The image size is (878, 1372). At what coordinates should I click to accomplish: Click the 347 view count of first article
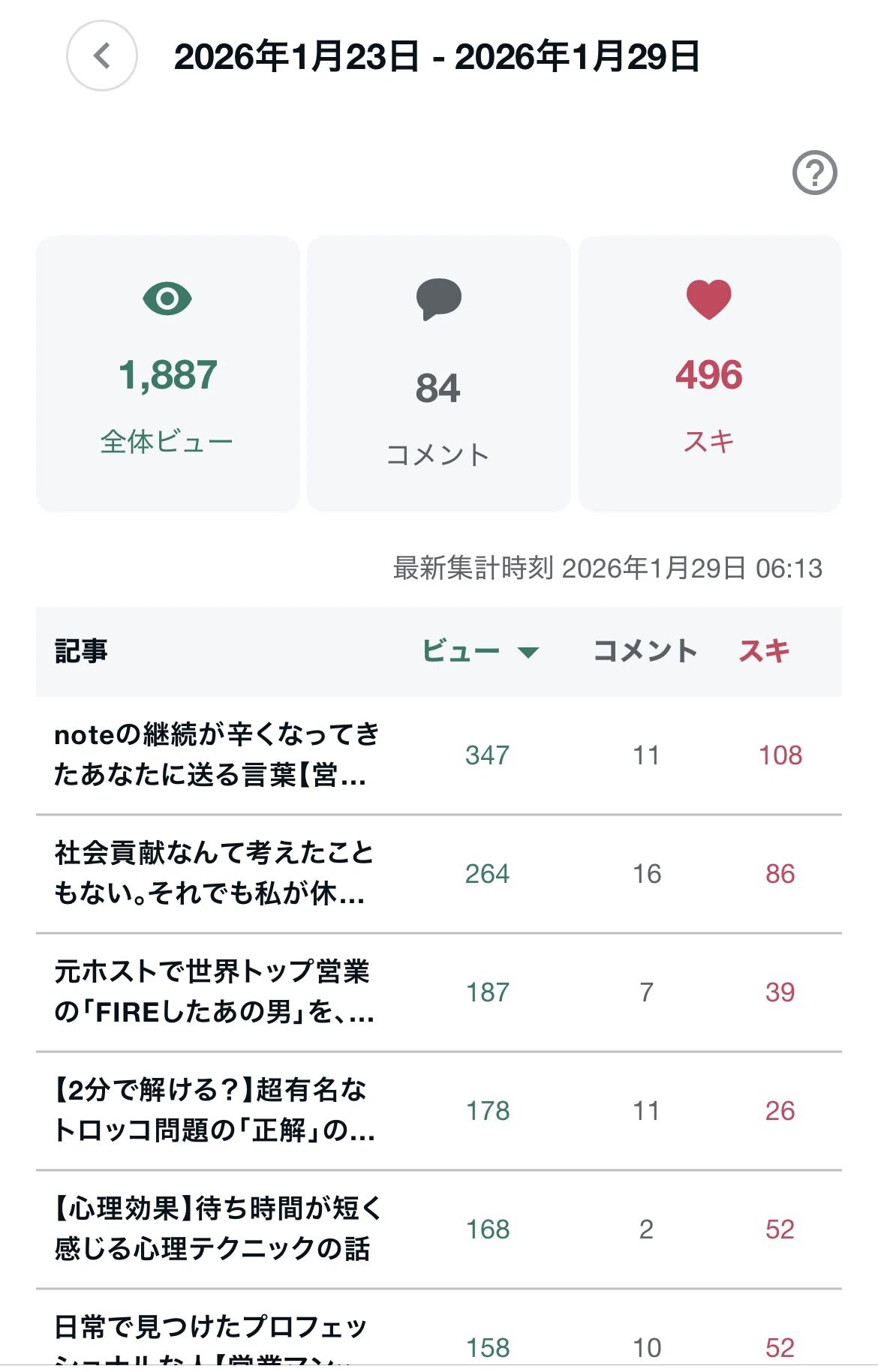[487, 755]
